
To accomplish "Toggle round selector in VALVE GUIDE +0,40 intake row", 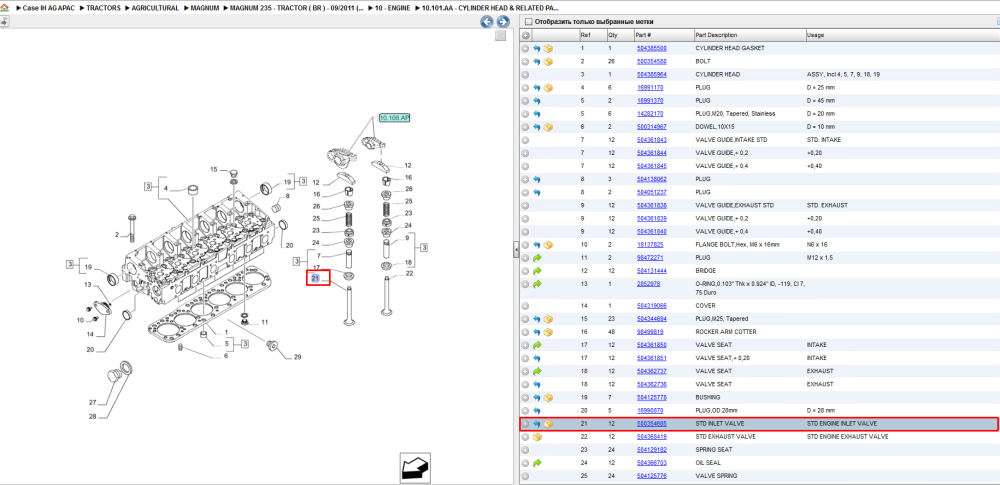I will pyautogui.click(x=526, y=166).
